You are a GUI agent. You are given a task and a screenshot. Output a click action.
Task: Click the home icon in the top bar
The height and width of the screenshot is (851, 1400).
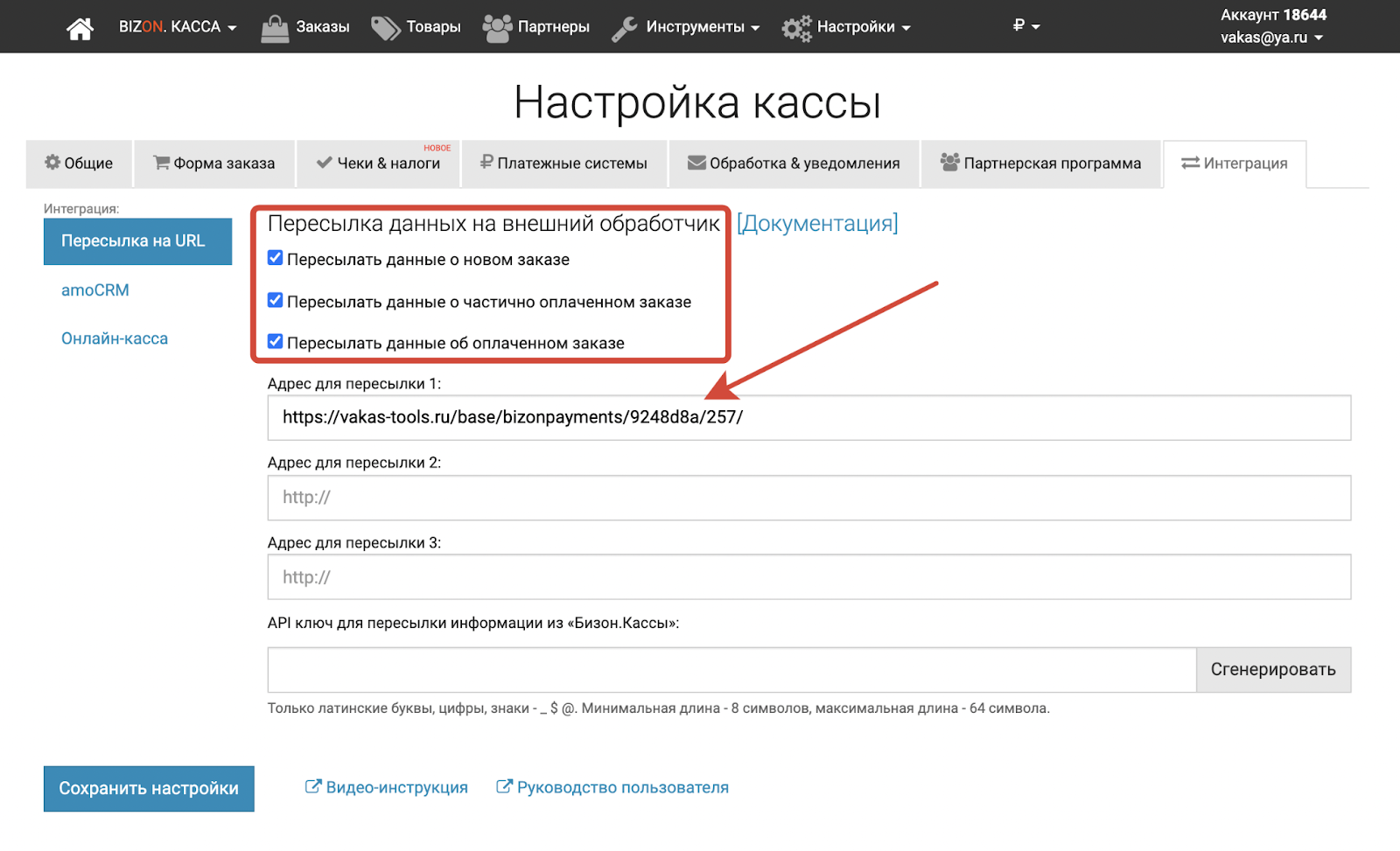80,28
